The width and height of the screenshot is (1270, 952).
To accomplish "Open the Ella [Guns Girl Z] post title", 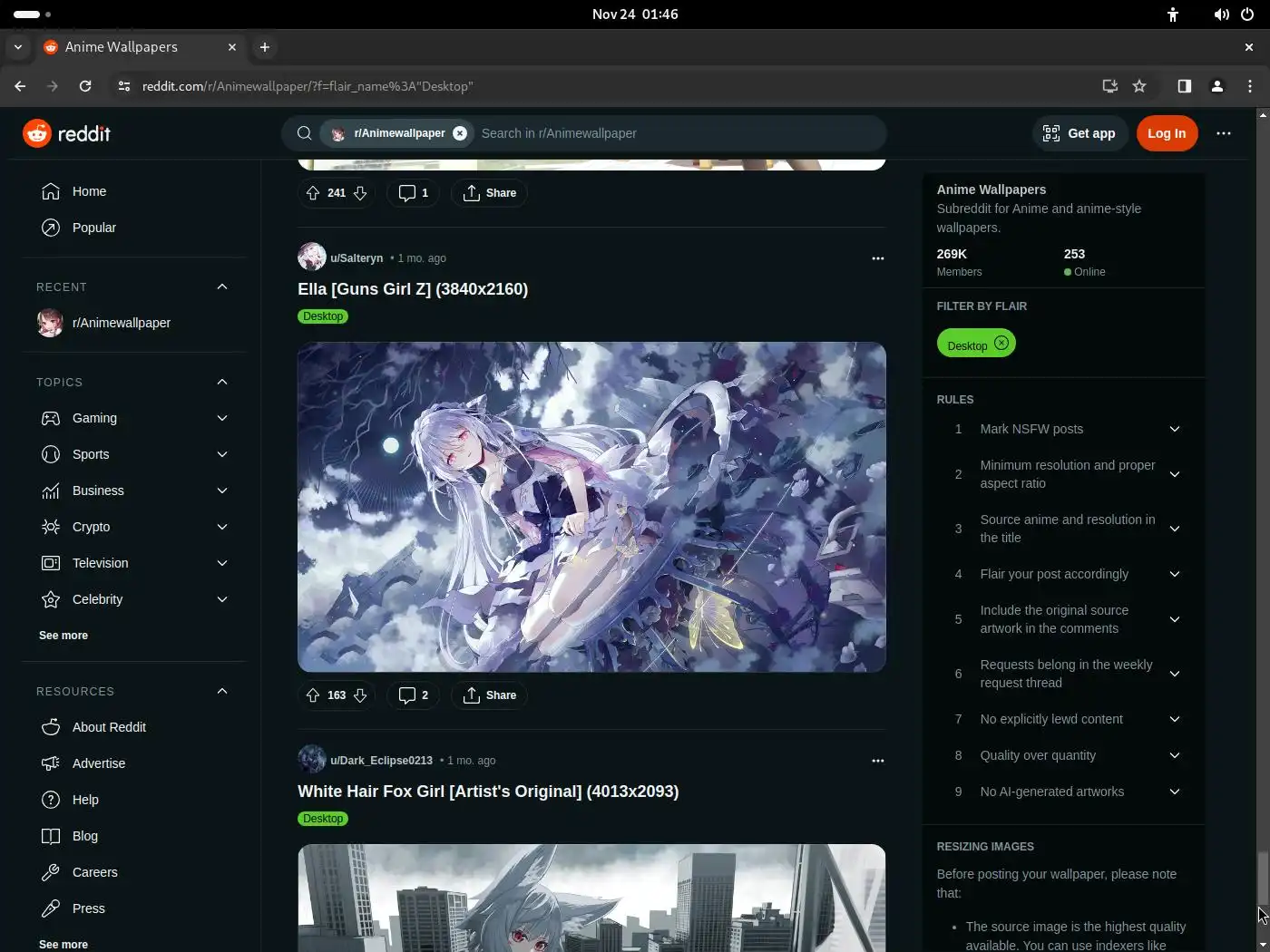I will tap(413, 289).
